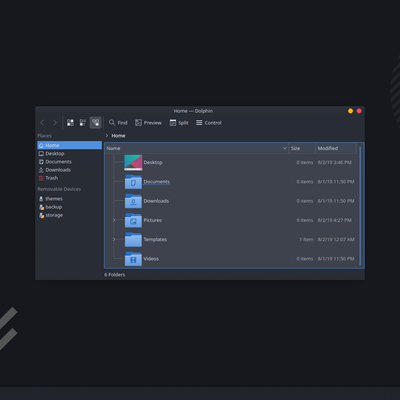Toggle the Preview button
This screenshot has width=400, height=400.
148,123
